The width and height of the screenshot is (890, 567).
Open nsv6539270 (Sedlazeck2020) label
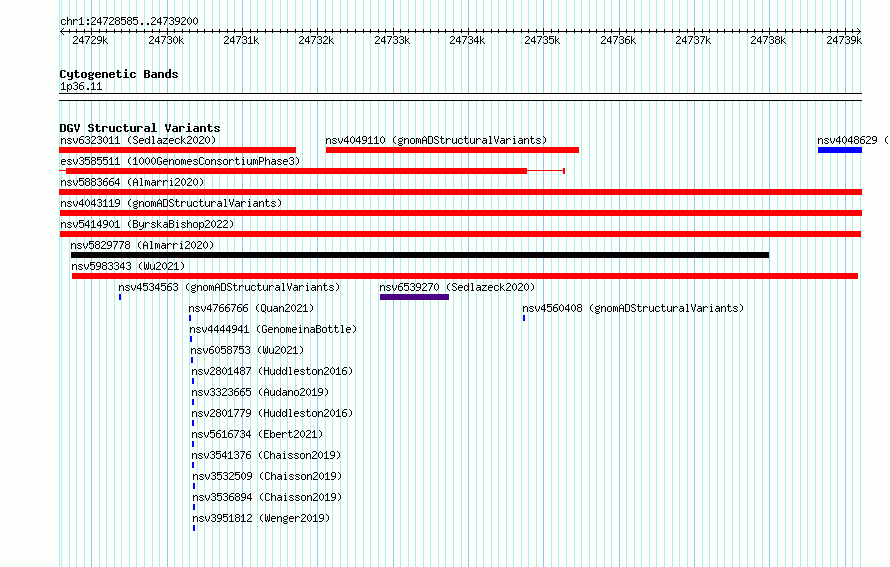click(x=457, y=287)
